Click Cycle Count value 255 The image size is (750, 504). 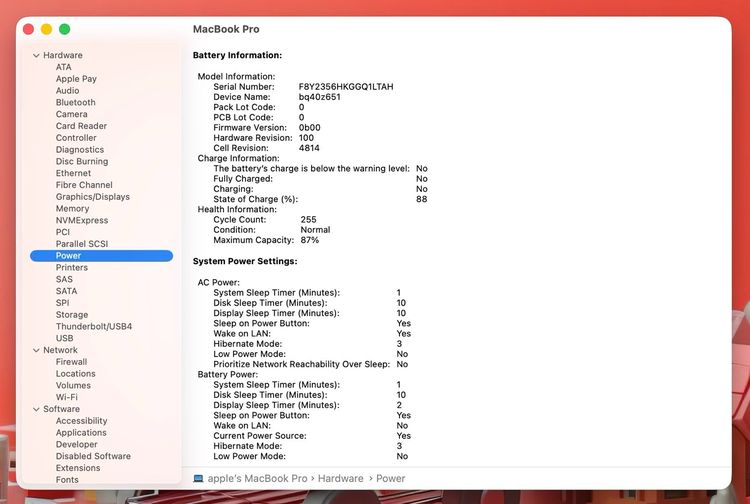click(309, 219)
